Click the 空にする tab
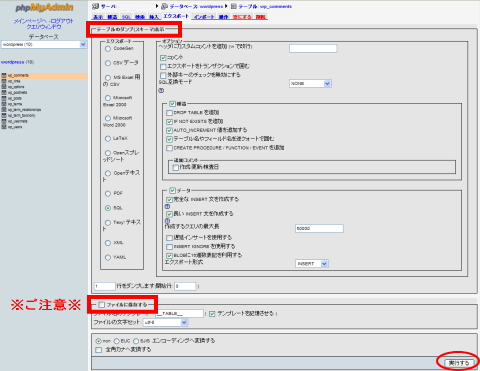 (x=242, y=17)
